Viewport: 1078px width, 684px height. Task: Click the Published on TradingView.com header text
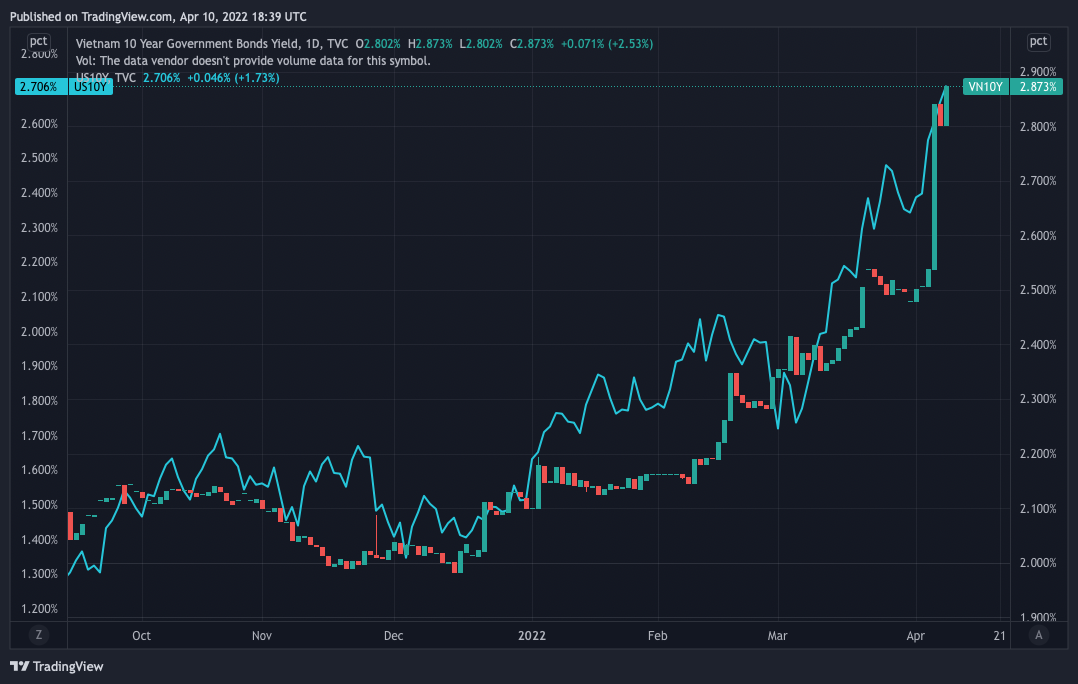point(157,16)
